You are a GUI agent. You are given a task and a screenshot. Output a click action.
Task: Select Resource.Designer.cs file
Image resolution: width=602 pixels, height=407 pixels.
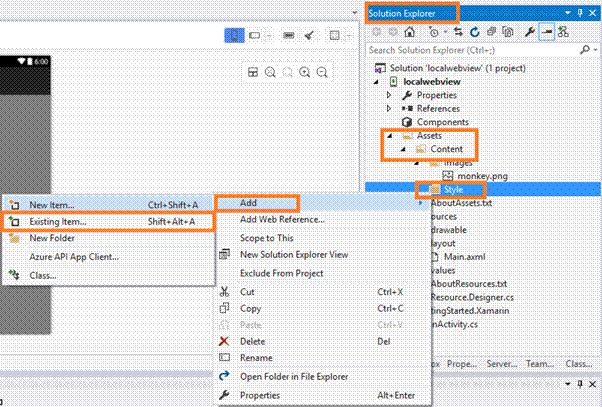coord(472,297)
